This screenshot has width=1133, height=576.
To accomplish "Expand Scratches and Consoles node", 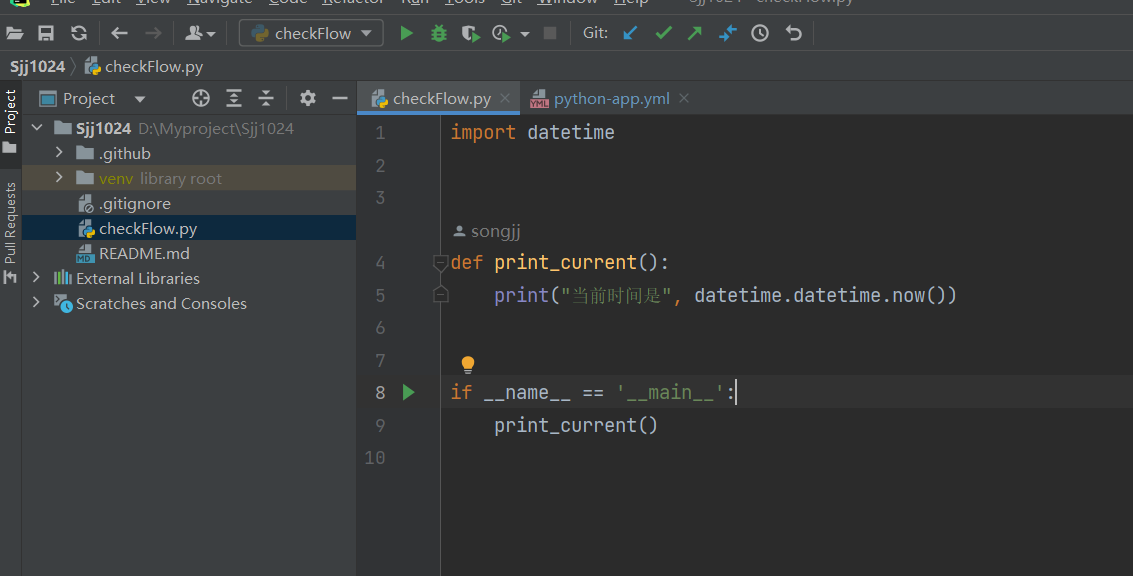I will tap(36, 303).
